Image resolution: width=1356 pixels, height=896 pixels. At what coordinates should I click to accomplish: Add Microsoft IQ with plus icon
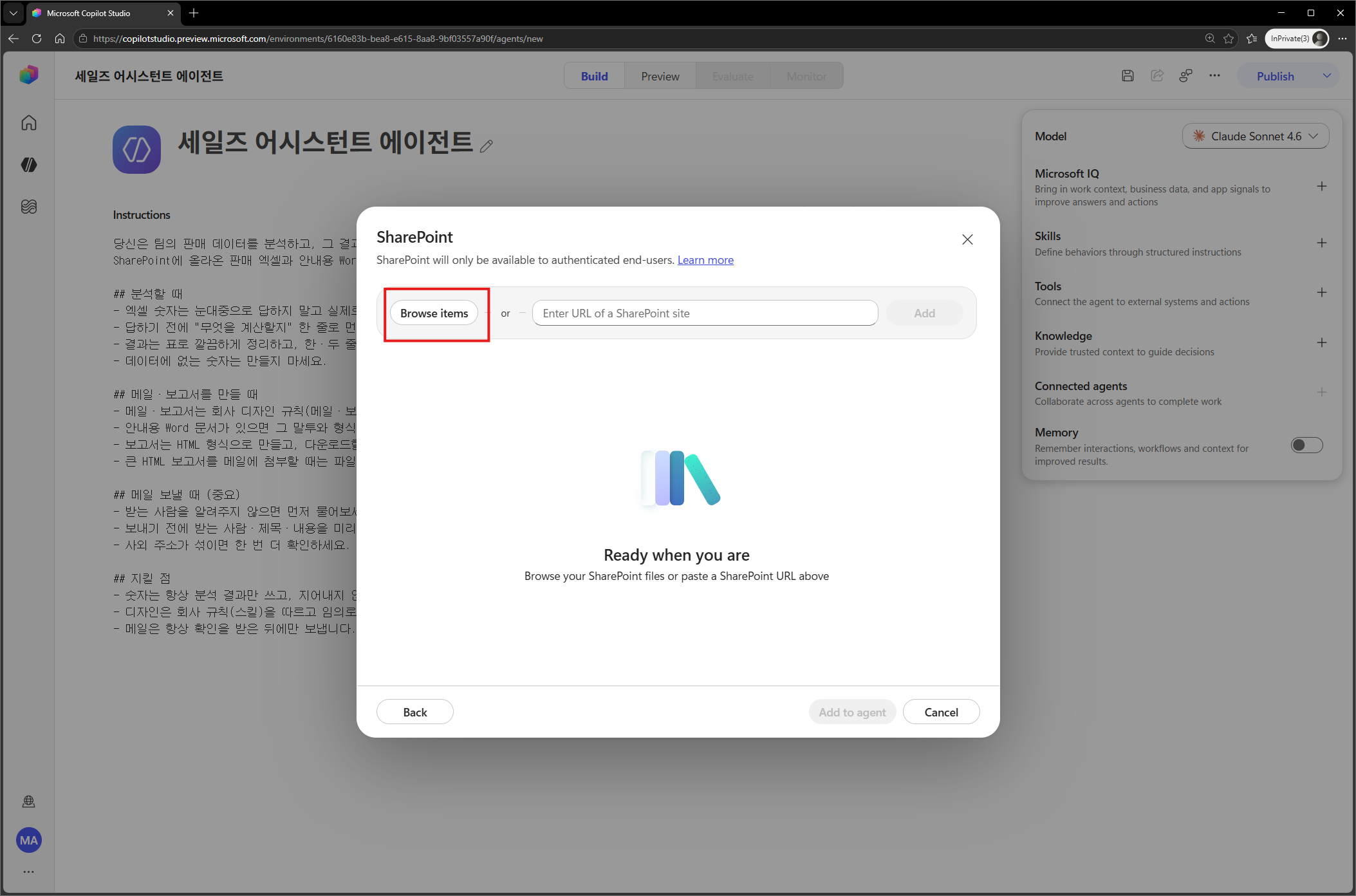(1322, 187)
